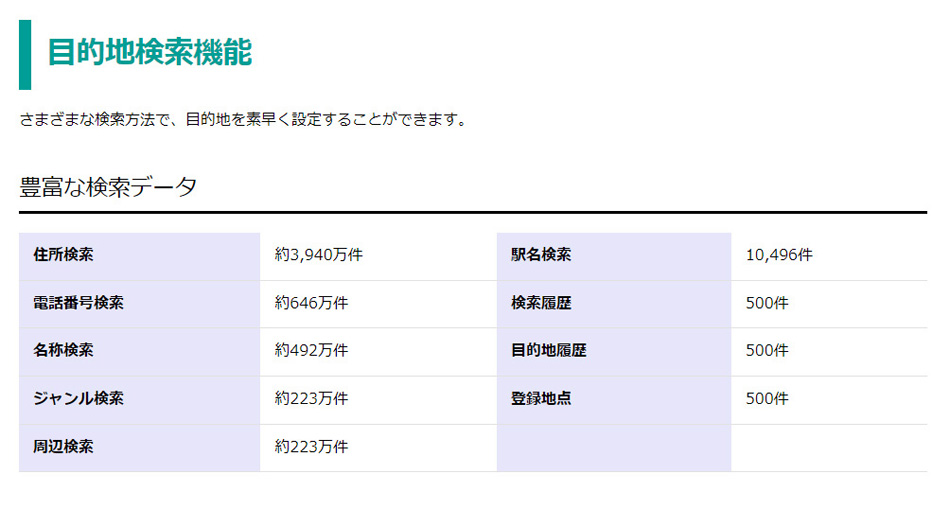Select the 周辺検索 row label
The image size is (950, 509).
63,447
